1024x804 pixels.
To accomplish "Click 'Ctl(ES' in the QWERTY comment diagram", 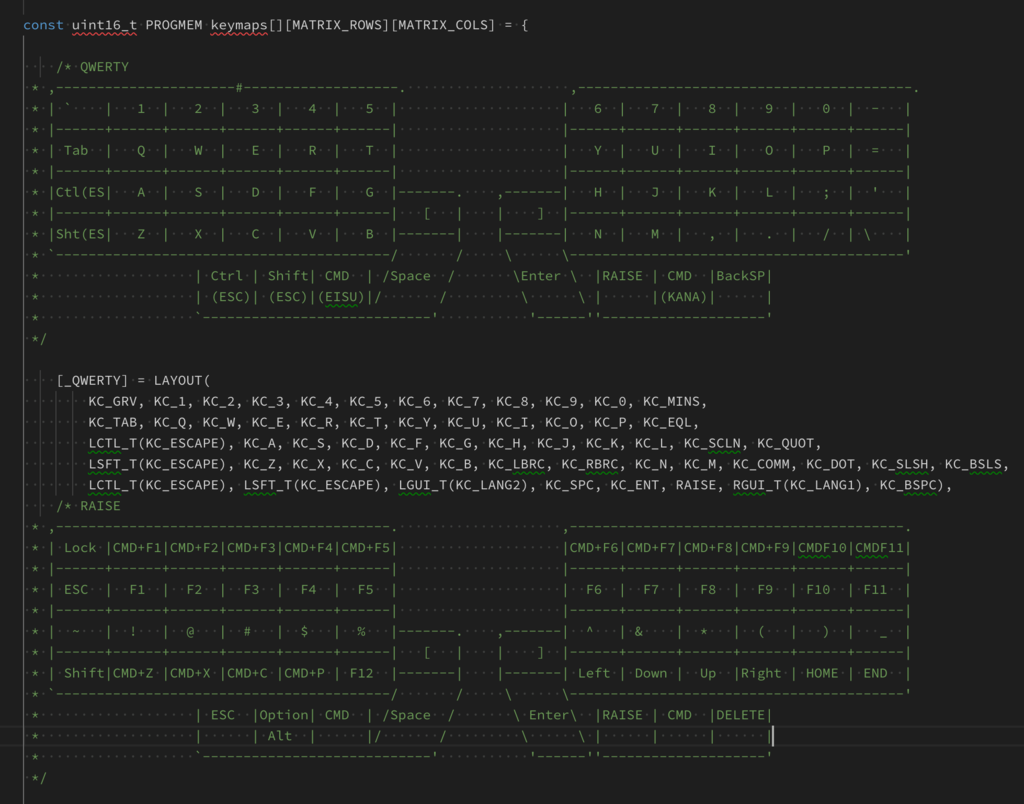I will 80,192.
